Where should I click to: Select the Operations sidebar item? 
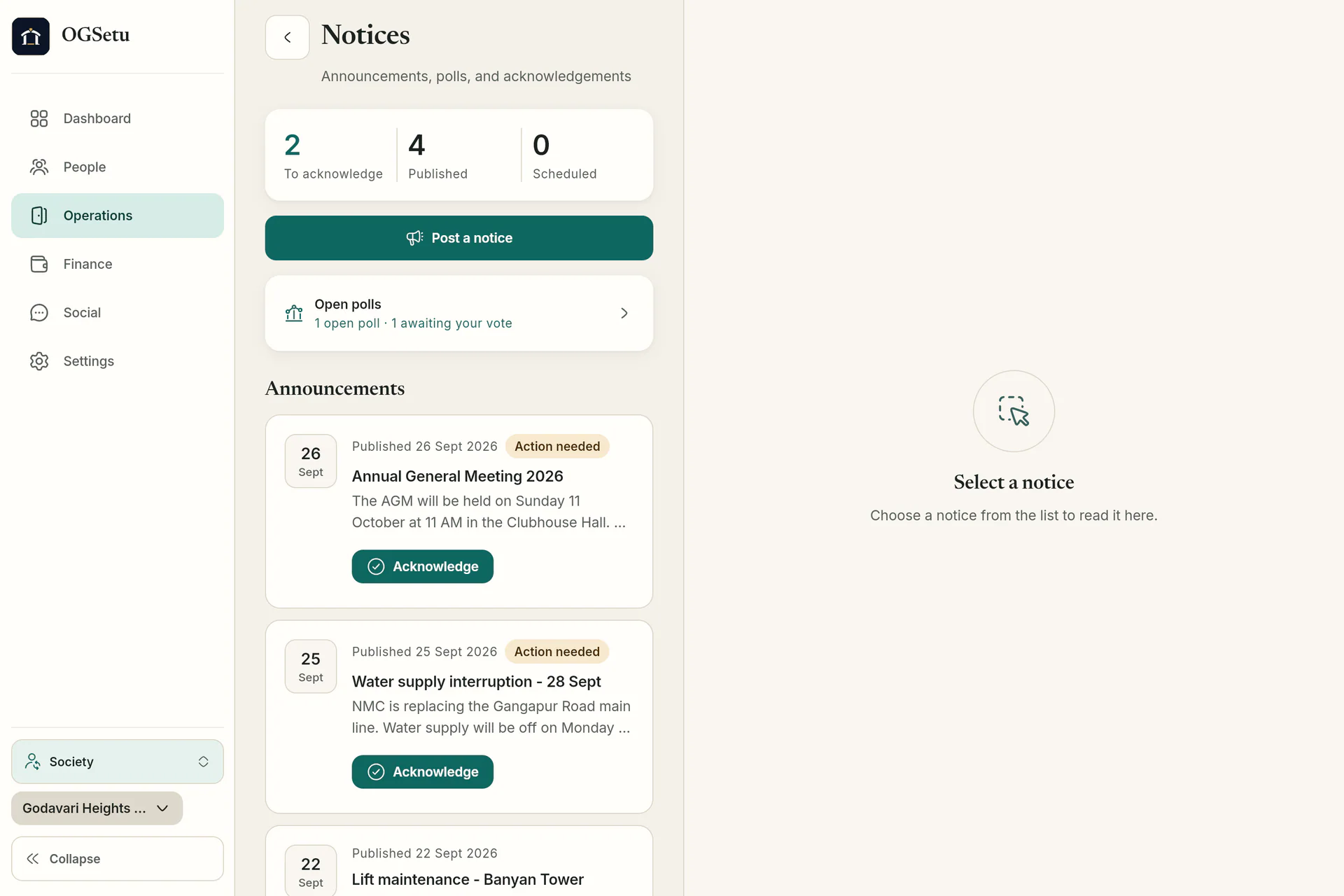pos(118,216)
